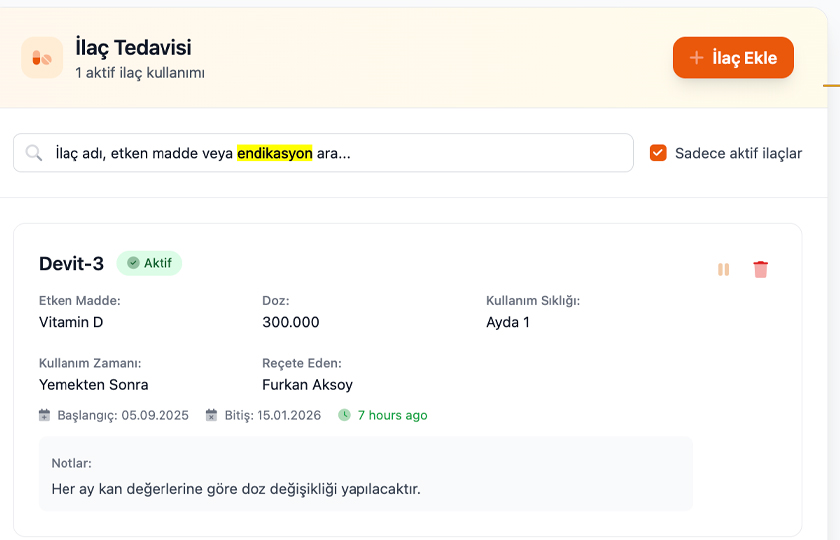
Task: Click the green clock icon
Action: pyautogui.click(x=344, y=415)
